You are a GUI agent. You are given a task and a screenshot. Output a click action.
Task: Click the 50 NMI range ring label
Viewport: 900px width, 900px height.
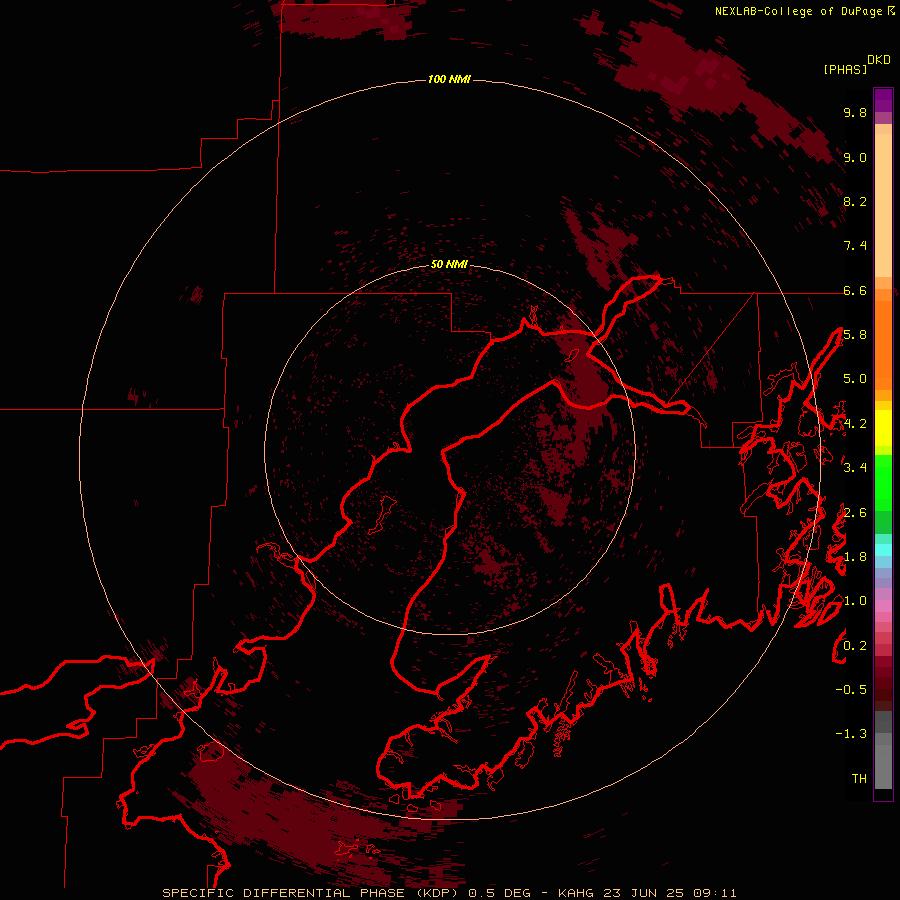click(x=449, y=264)
